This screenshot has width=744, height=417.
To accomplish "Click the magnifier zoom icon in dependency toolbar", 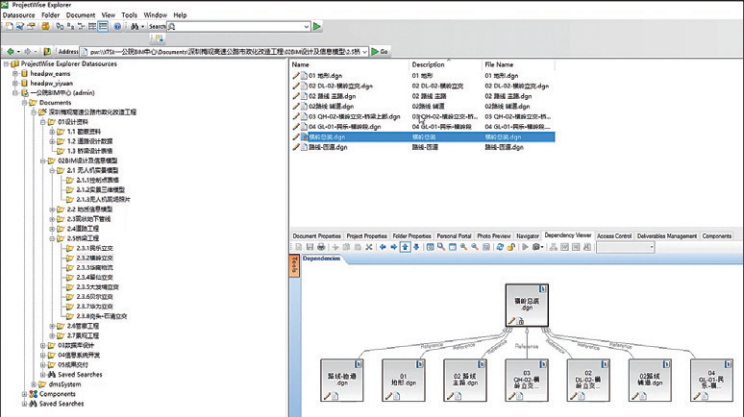I will click(441, 247).
